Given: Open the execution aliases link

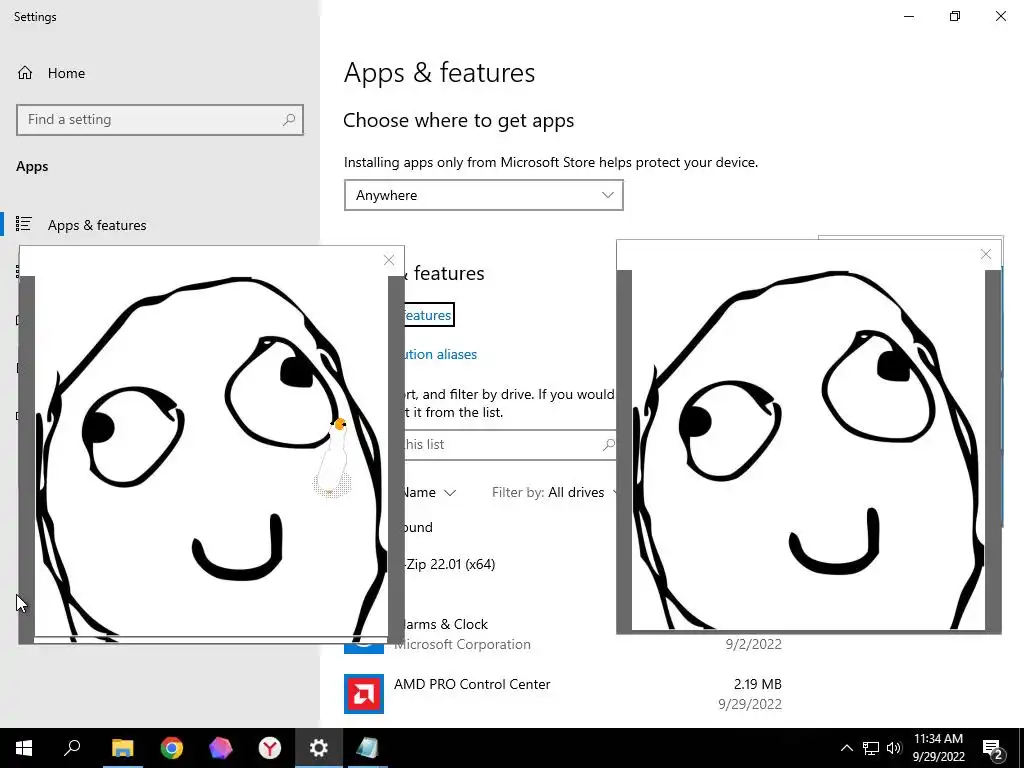Looking at the screenshot, I should tap(440, 355).
